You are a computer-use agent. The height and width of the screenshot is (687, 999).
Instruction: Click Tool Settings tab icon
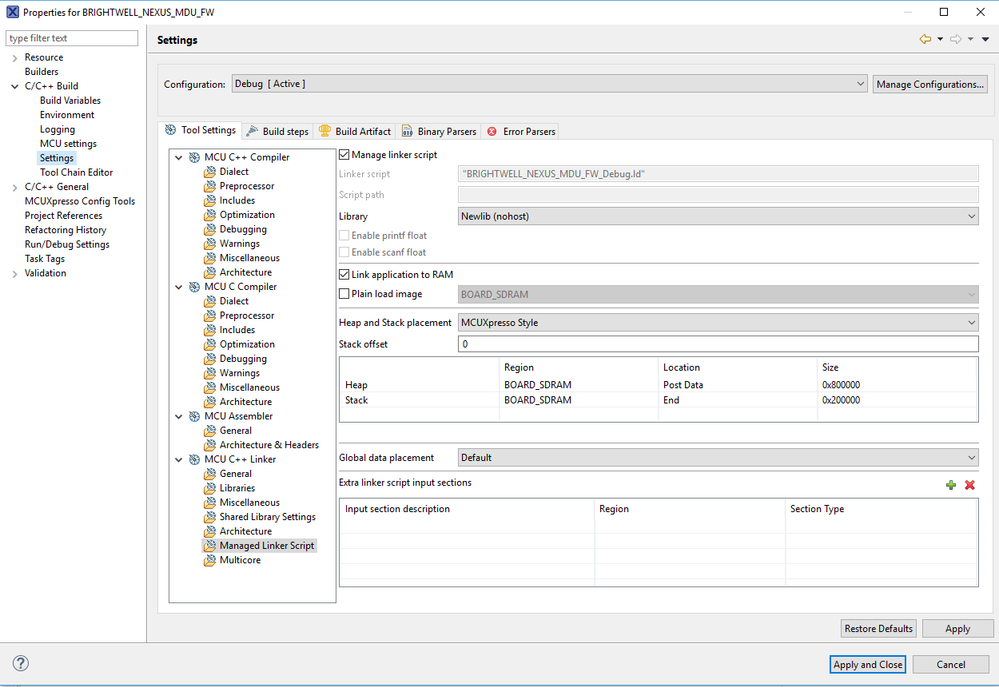(x=171, y=130)
